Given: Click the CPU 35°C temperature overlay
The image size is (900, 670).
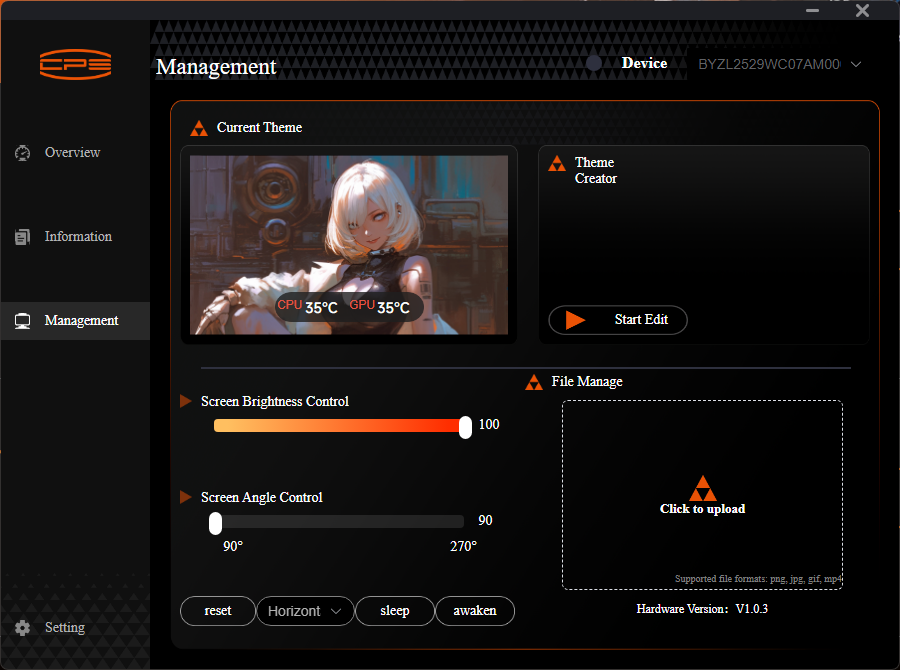Looking at the screenshot, I should coord(308,307).
